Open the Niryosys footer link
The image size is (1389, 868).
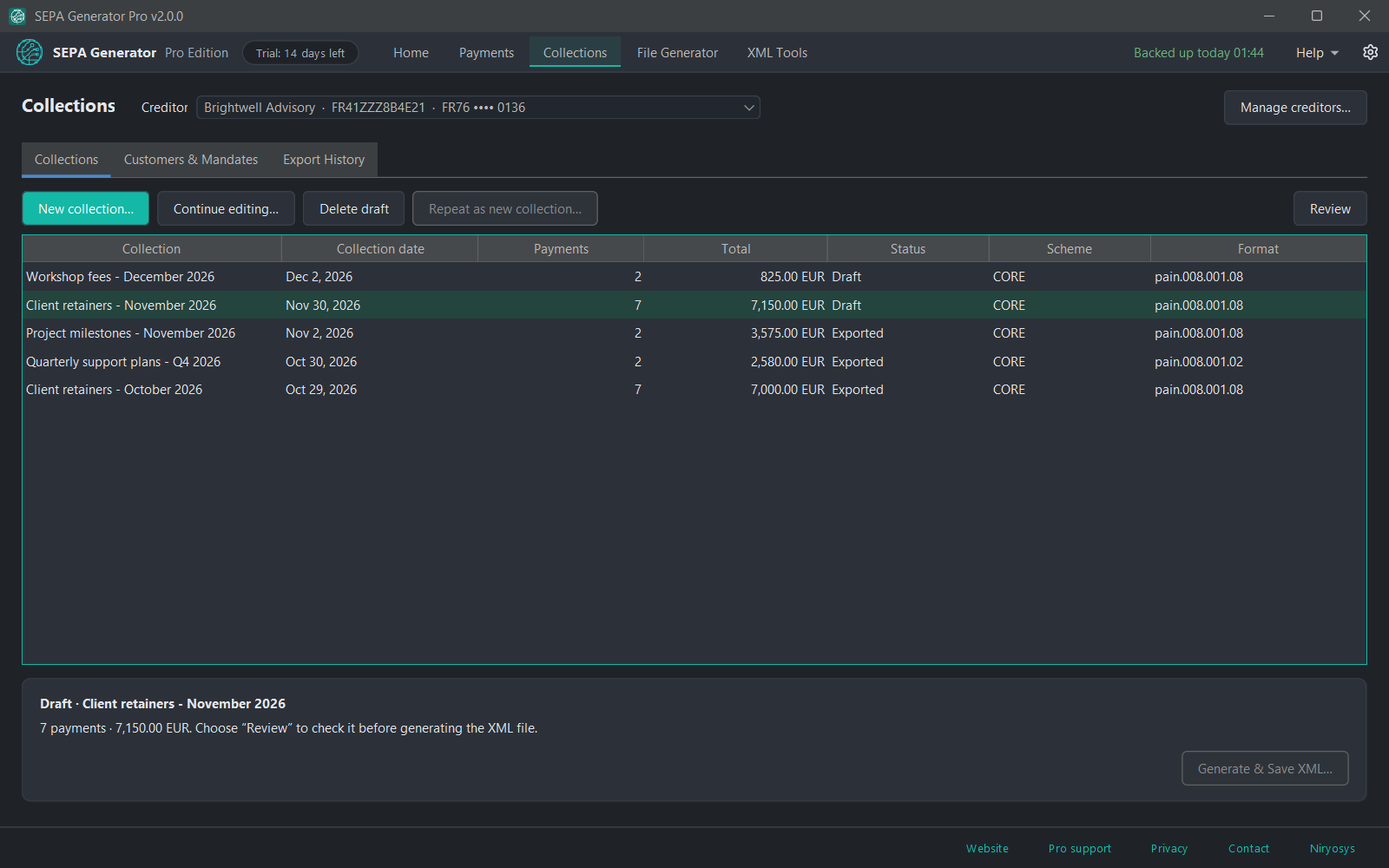tap(1332, 848)
